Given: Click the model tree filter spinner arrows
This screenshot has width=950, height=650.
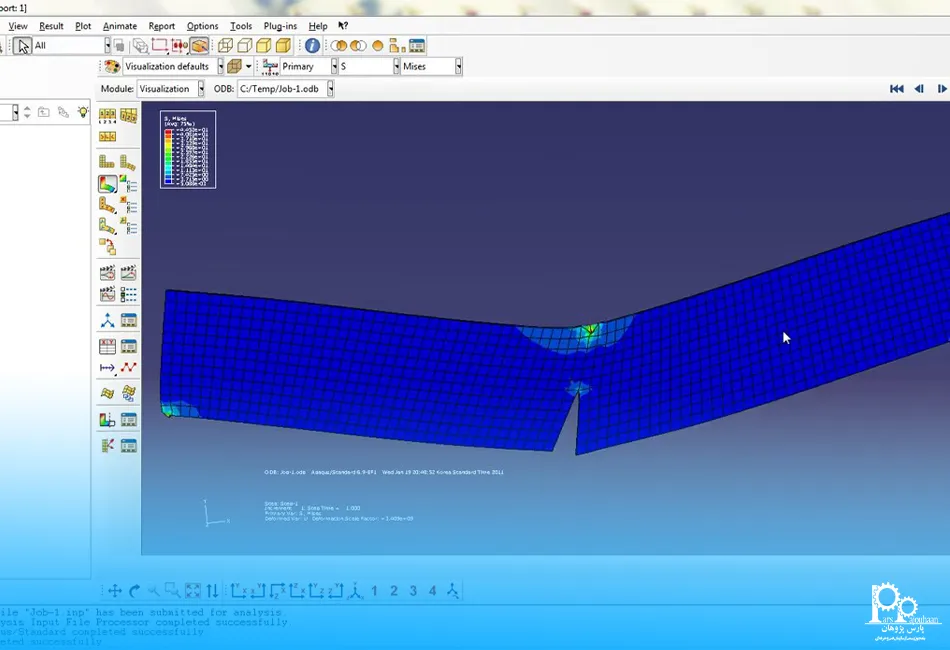Looking at the screenshot, I should (27, 112).
